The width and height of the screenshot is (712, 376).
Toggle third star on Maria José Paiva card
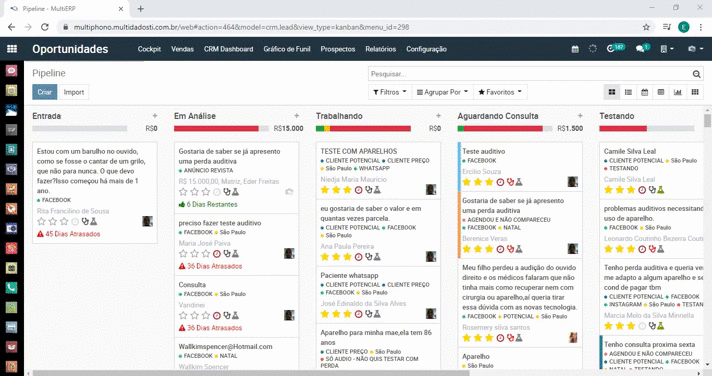[x=206, y=254]
